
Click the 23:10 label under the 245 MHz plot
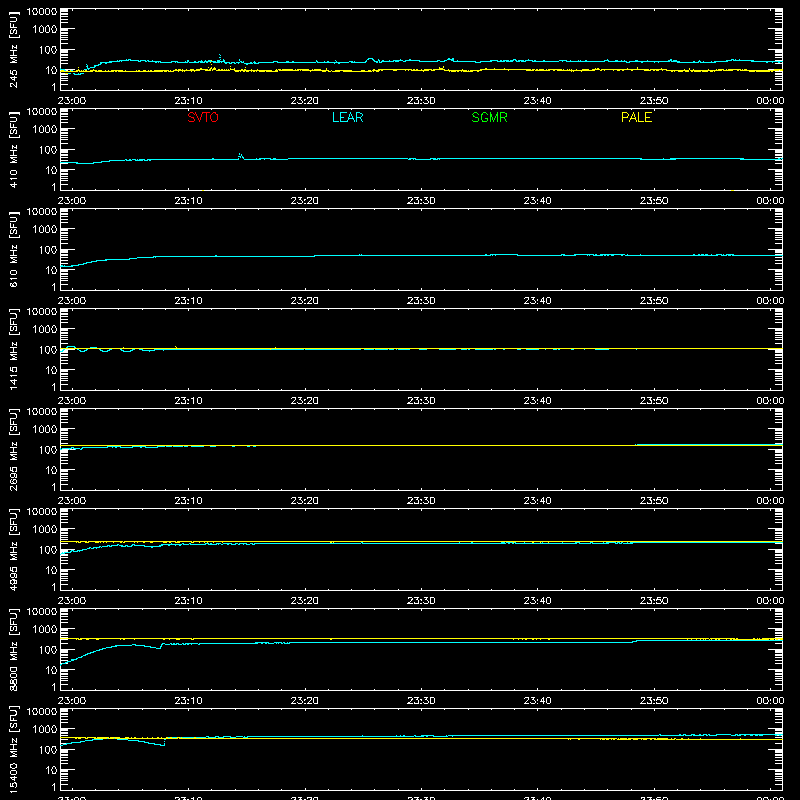[x=188, y=101]
